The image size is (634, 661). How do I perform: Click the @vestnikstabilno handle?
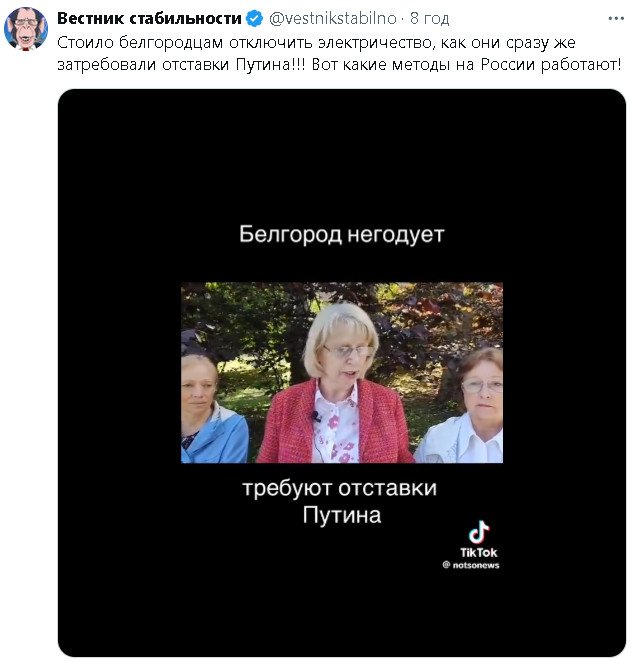pos(333,19)
